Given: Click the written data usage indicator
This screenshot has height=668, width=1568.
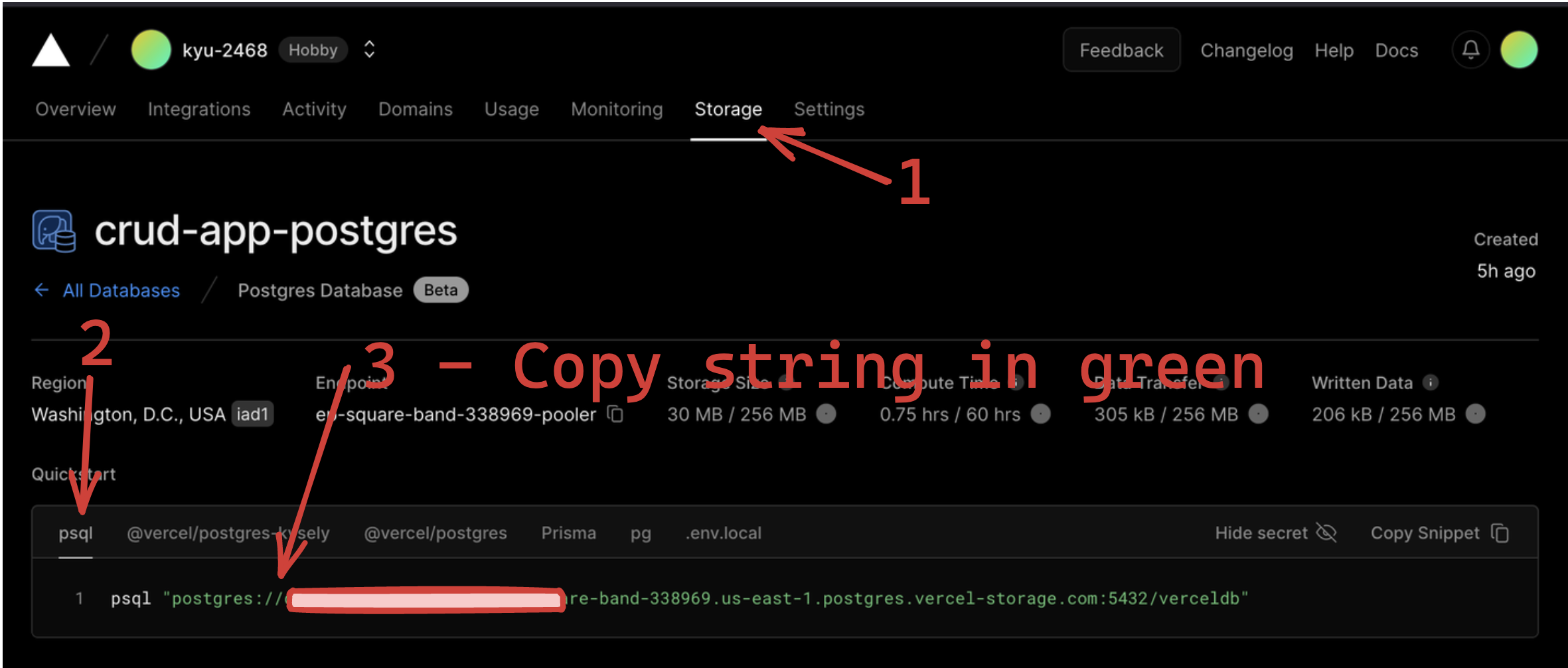Looking at the screenshot, I should click(1475, 414).
